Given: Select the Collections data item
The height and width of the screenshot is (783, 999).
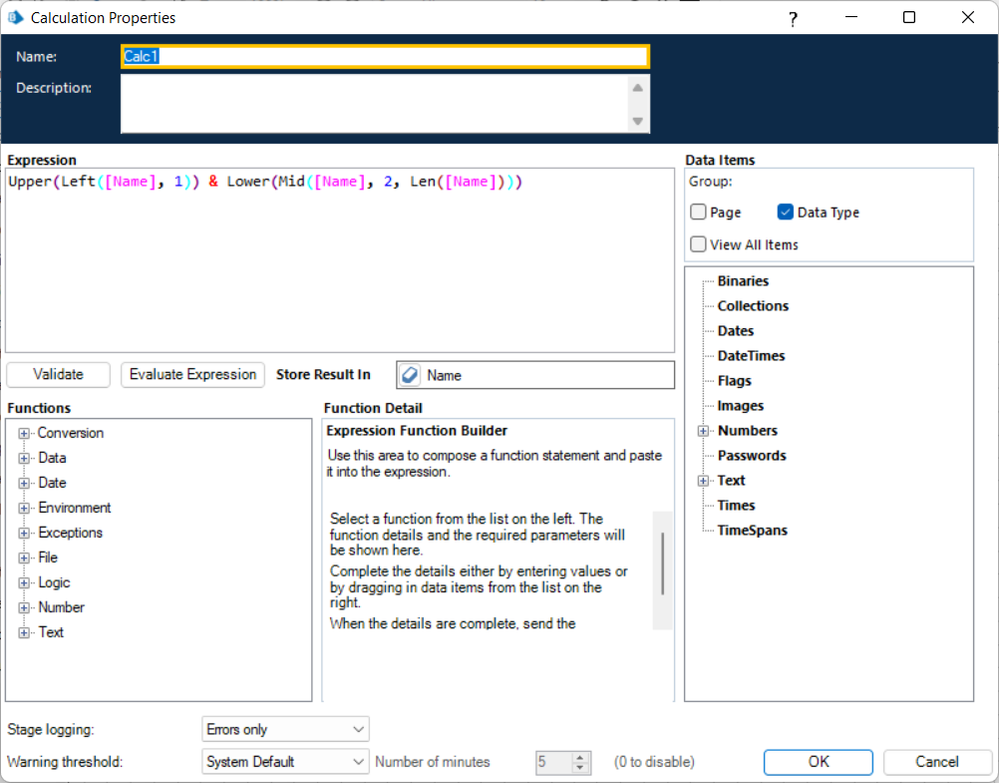Looking at the screenshot, I should pyautogui.click(x=753, y=306).
